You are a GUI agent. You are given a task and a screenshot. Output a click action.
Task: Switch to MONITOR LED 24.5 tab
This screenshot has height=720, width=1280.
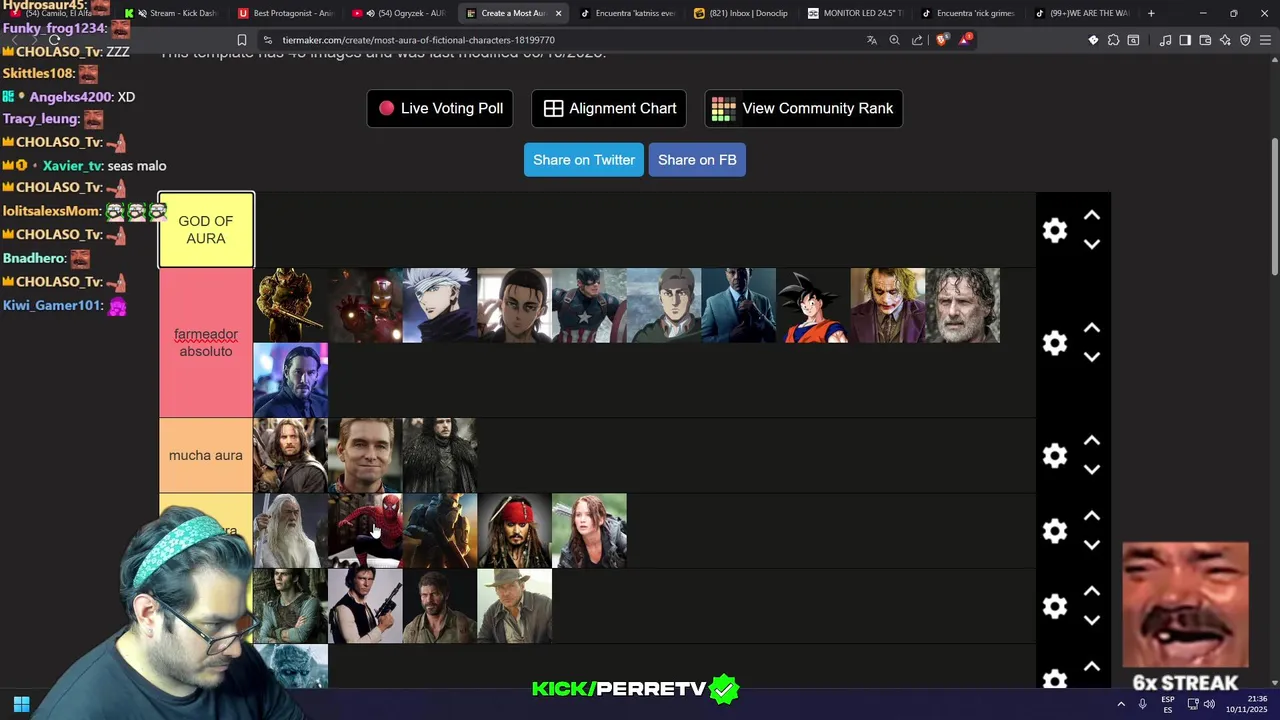point(857,13)
